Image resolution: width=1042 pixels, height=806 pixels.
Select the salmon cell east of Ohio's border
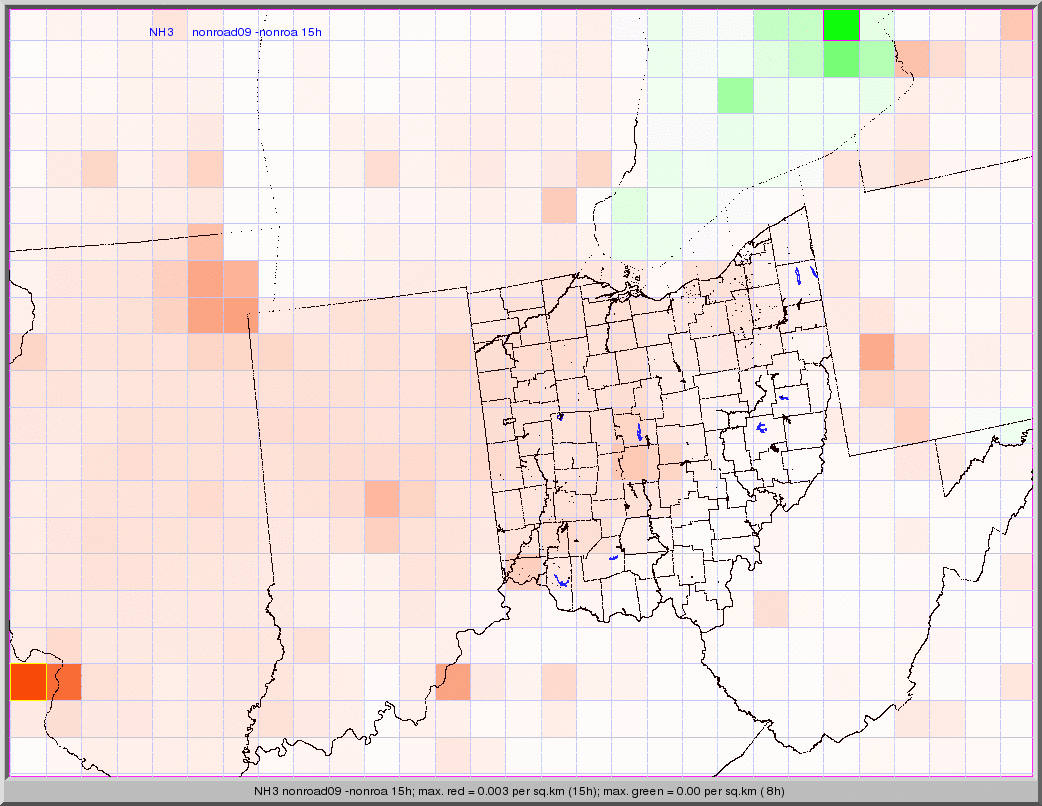pyautogui.click(x=877, y=352)
